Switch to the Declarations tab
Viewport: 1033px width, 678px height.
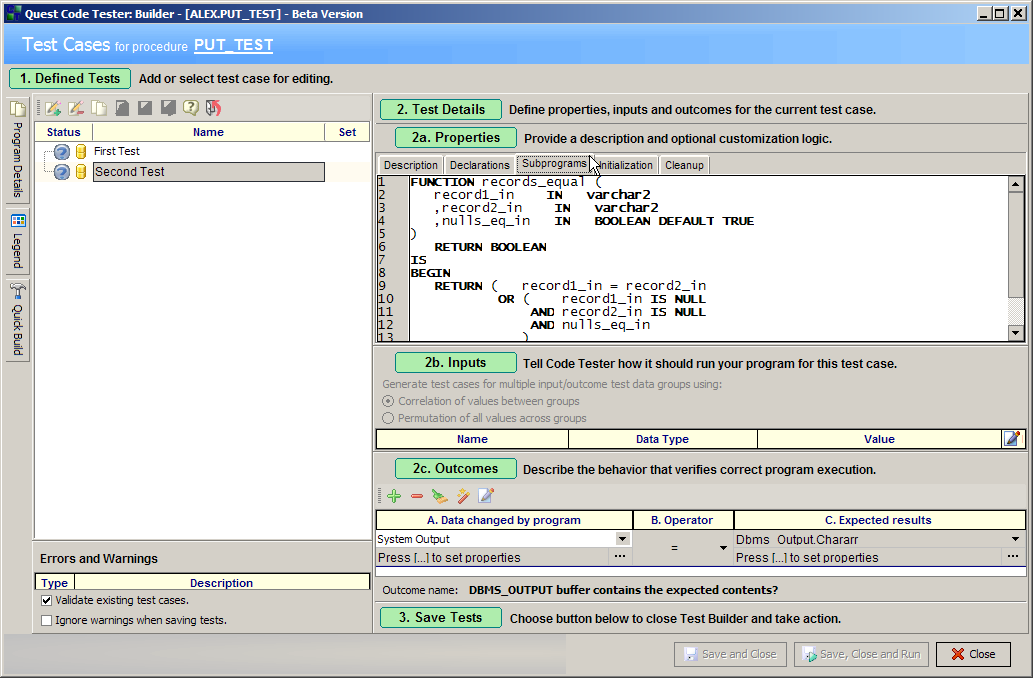(479, 165)
